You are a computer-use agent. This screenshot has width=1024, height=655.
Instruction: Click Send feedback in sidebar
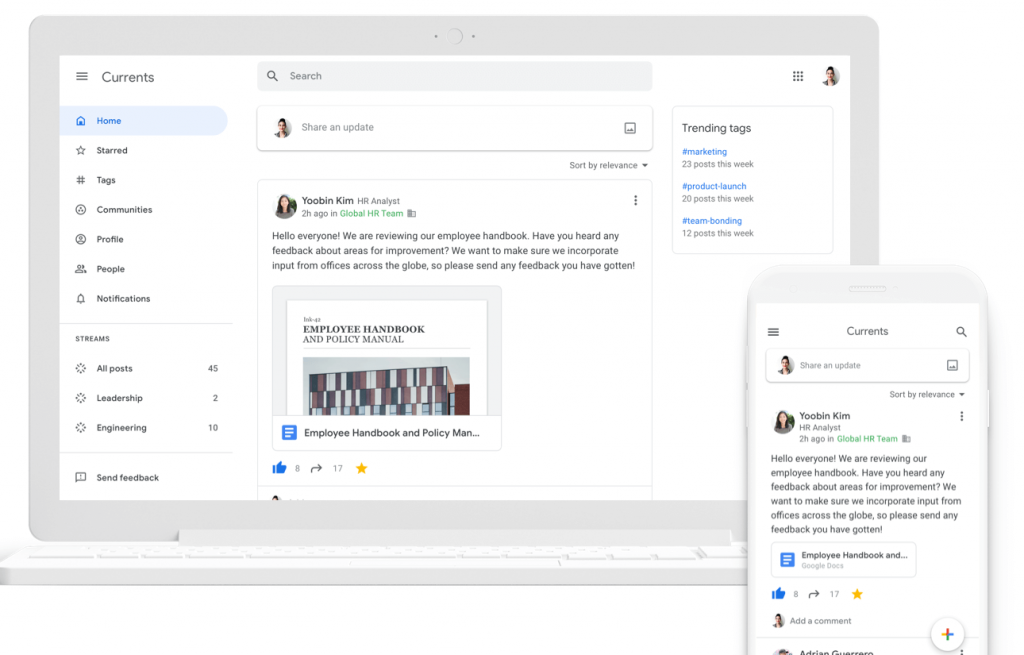pos(127,477)
